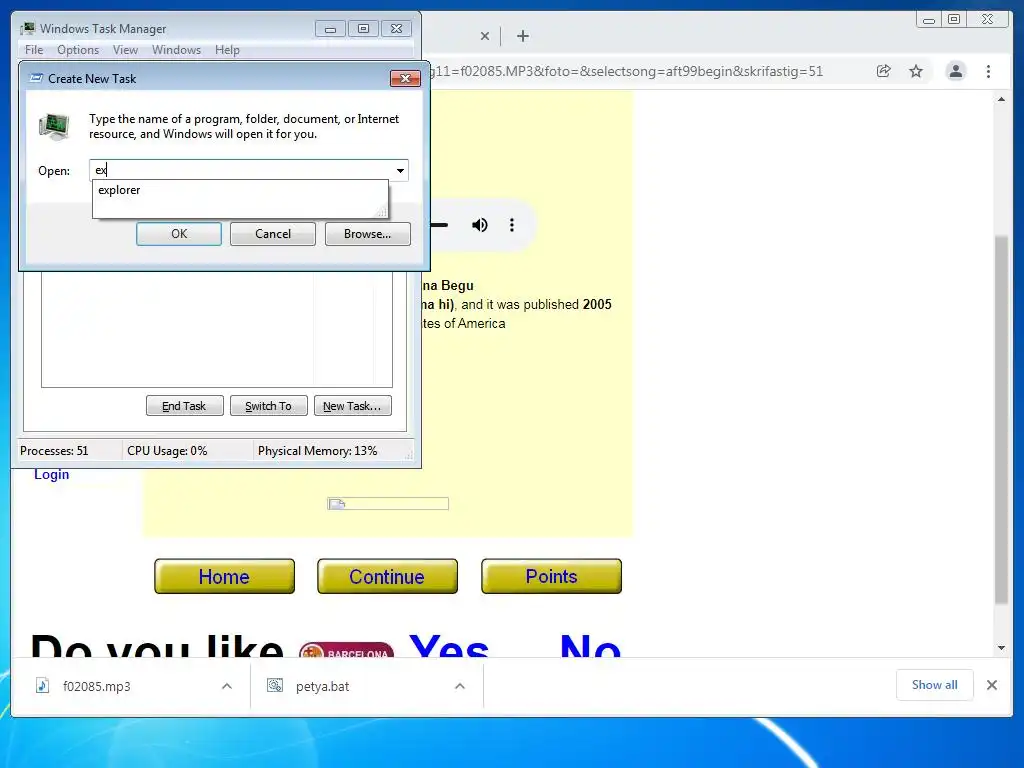The height and width of the screenshot is (768, 1024).
Task: Click the browser address bar URL
Action: point(628,71)
